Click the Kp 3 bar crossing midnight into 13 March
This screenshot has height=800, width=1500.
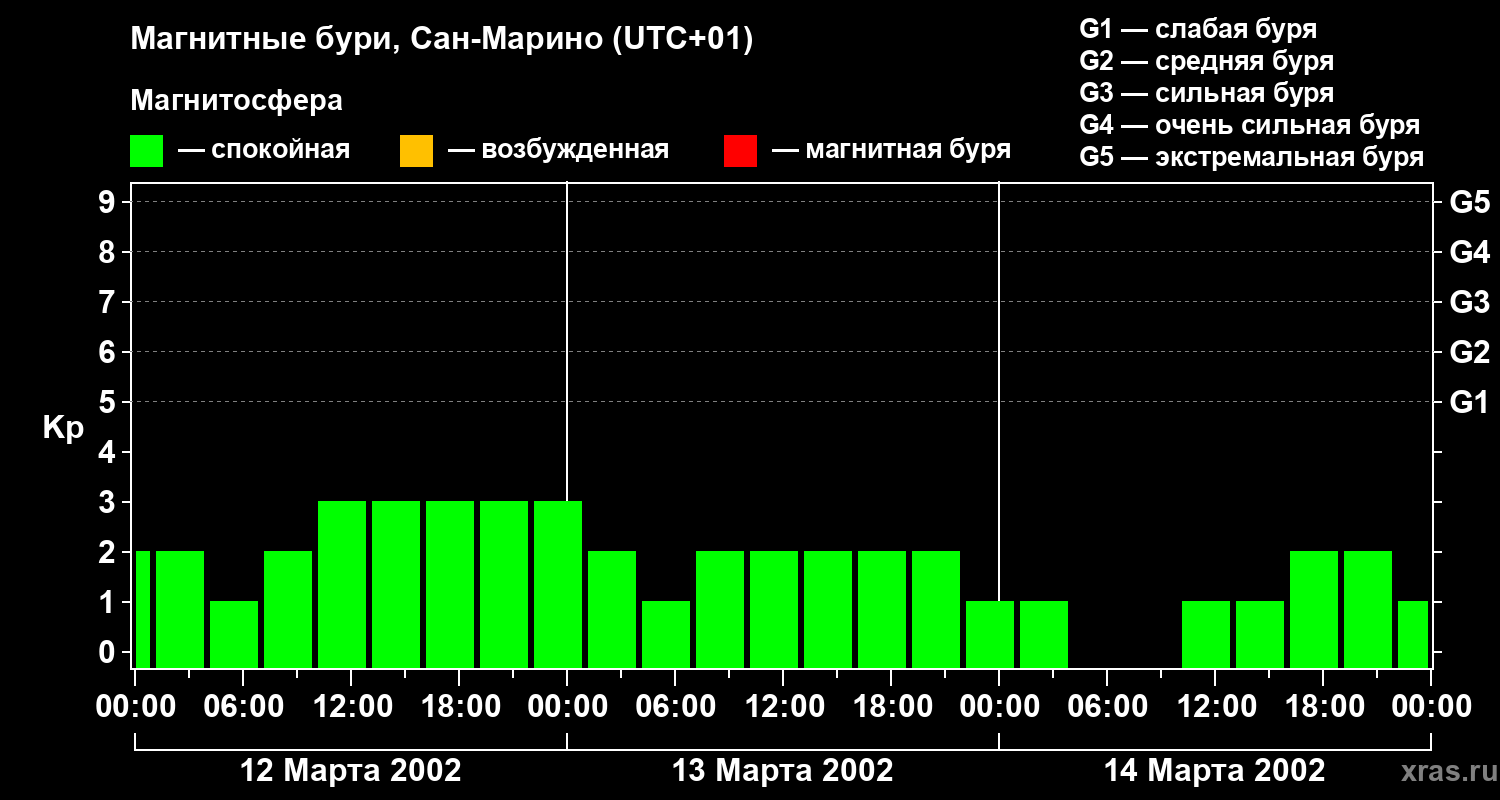click(558, 584)
